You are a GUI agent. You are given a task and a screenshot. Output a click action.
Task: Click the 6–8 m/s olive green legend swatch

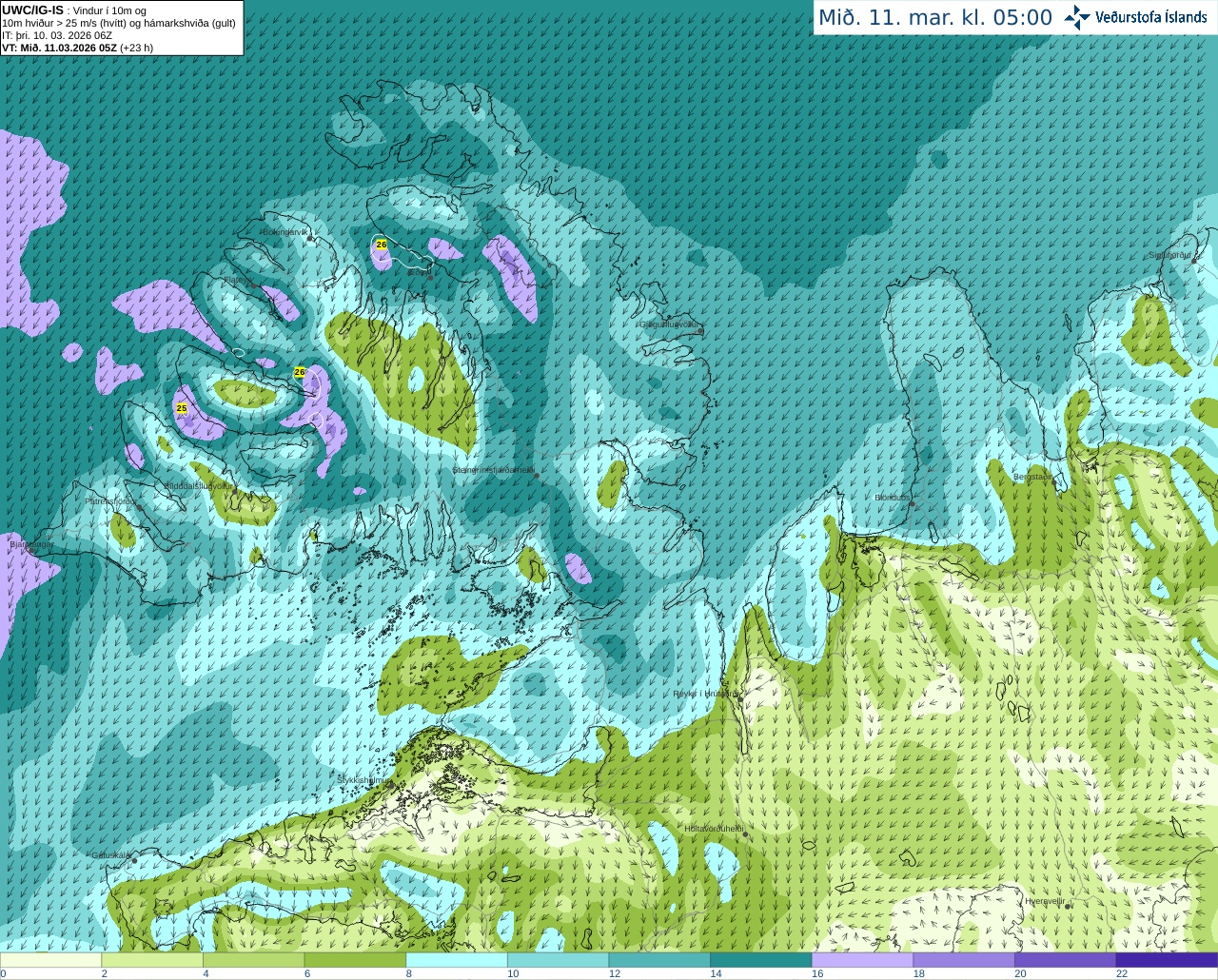coord(355,960)
